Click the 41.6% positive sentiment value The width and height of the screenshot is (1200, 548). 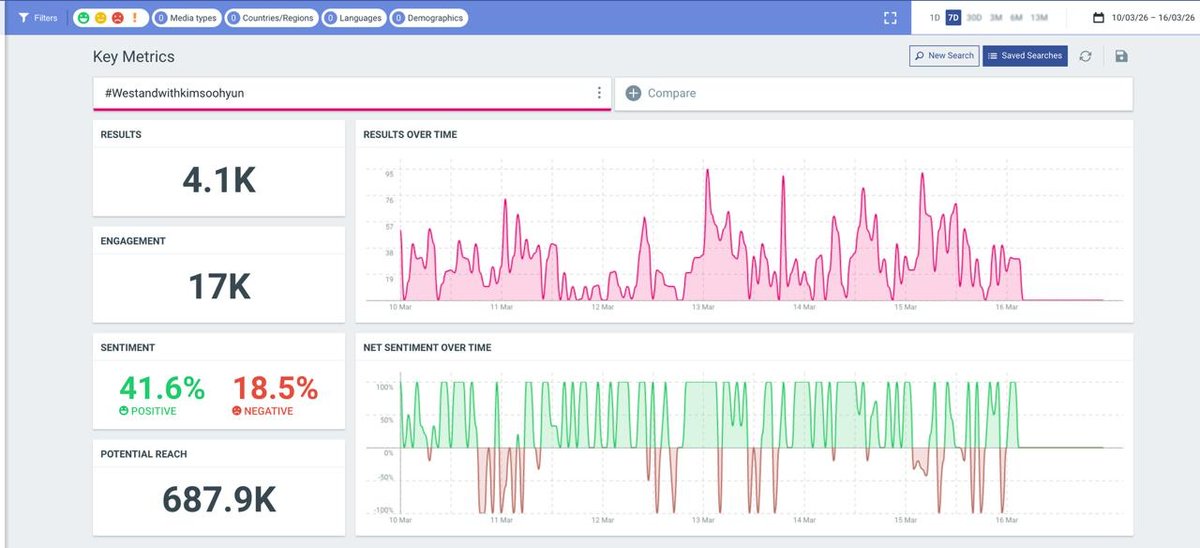point(162,388)
